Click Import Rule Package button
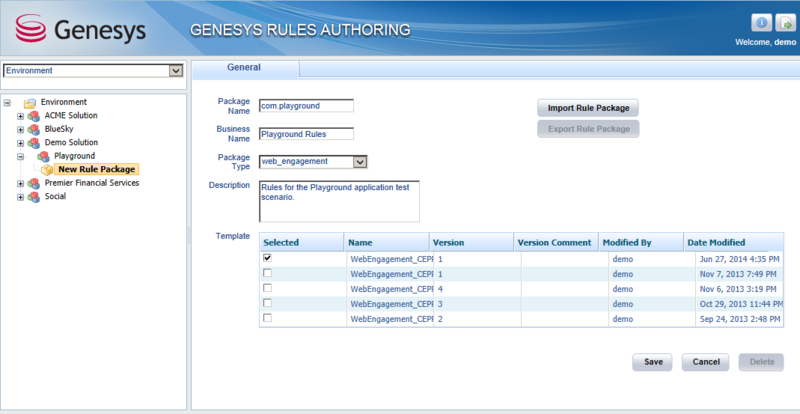 (x=588, y=108)
